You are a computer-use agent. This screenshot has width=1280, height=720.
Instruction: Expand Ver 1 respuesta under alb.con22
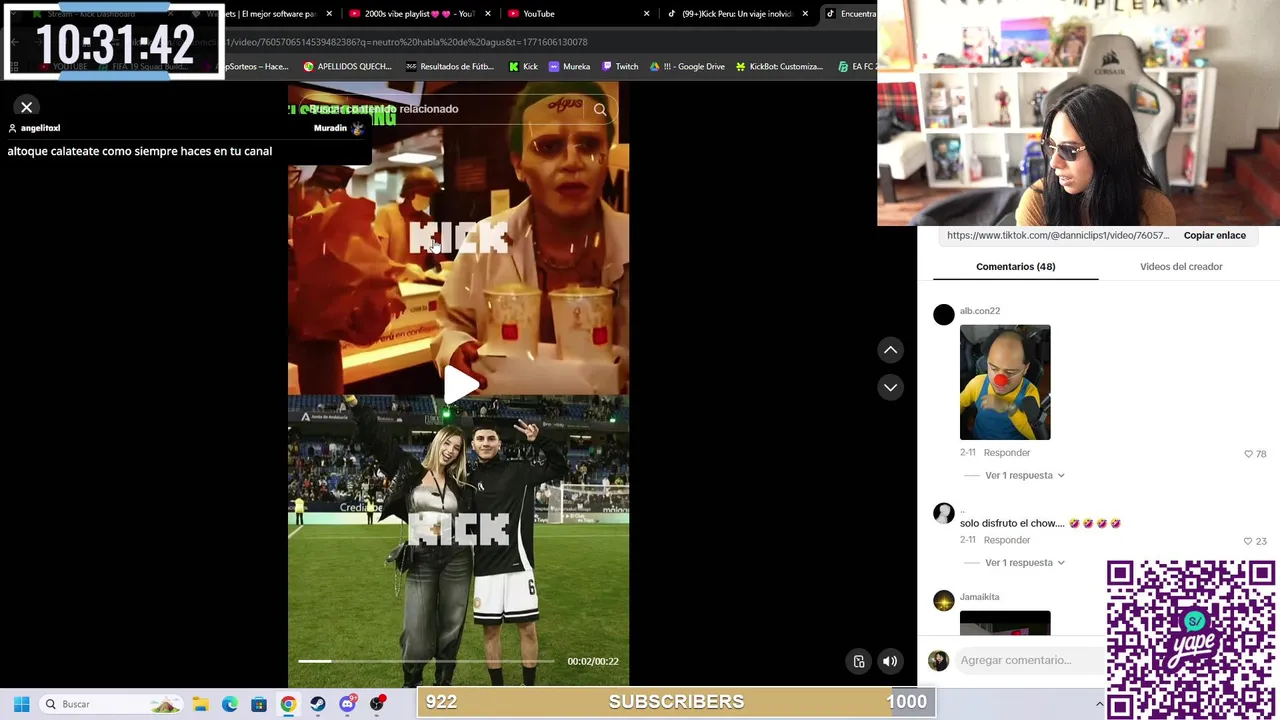(1025, 476)
